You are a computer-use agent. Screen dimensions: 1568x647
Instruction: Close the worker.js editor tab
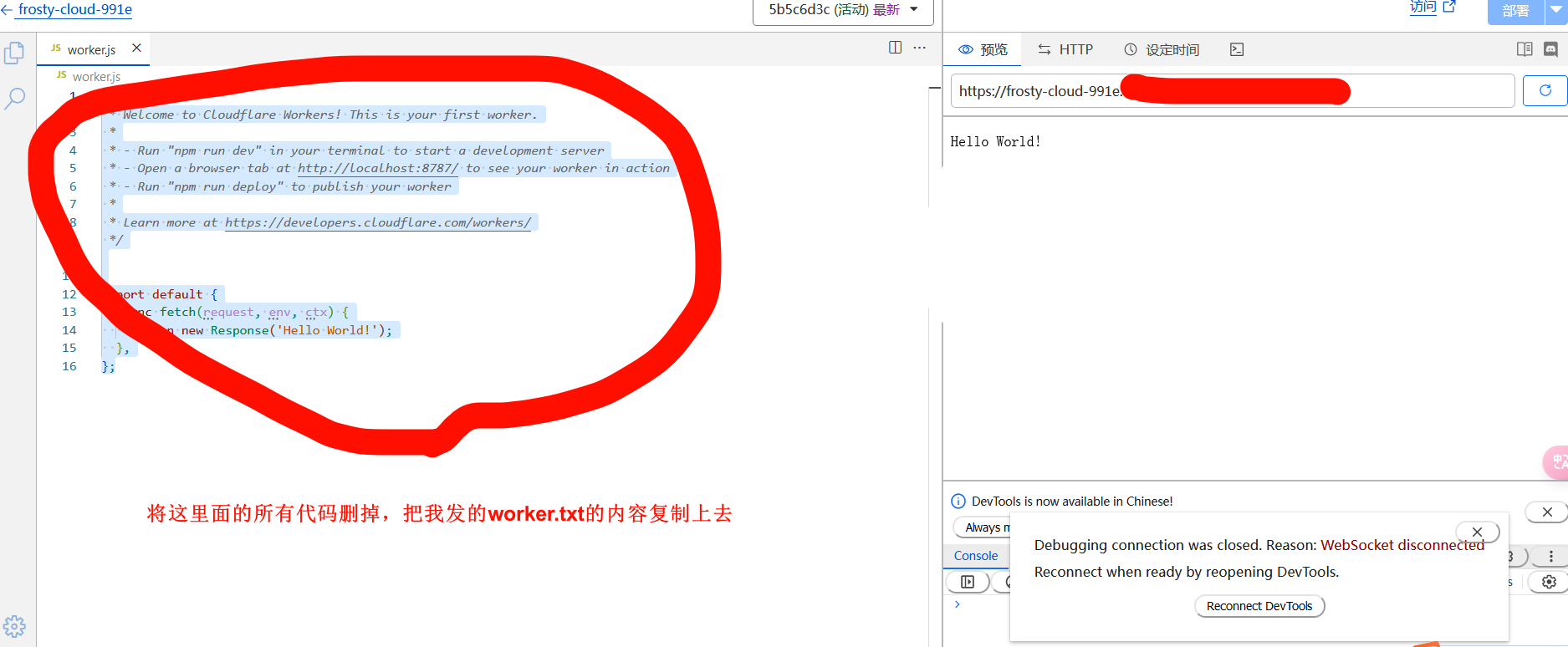136,48
